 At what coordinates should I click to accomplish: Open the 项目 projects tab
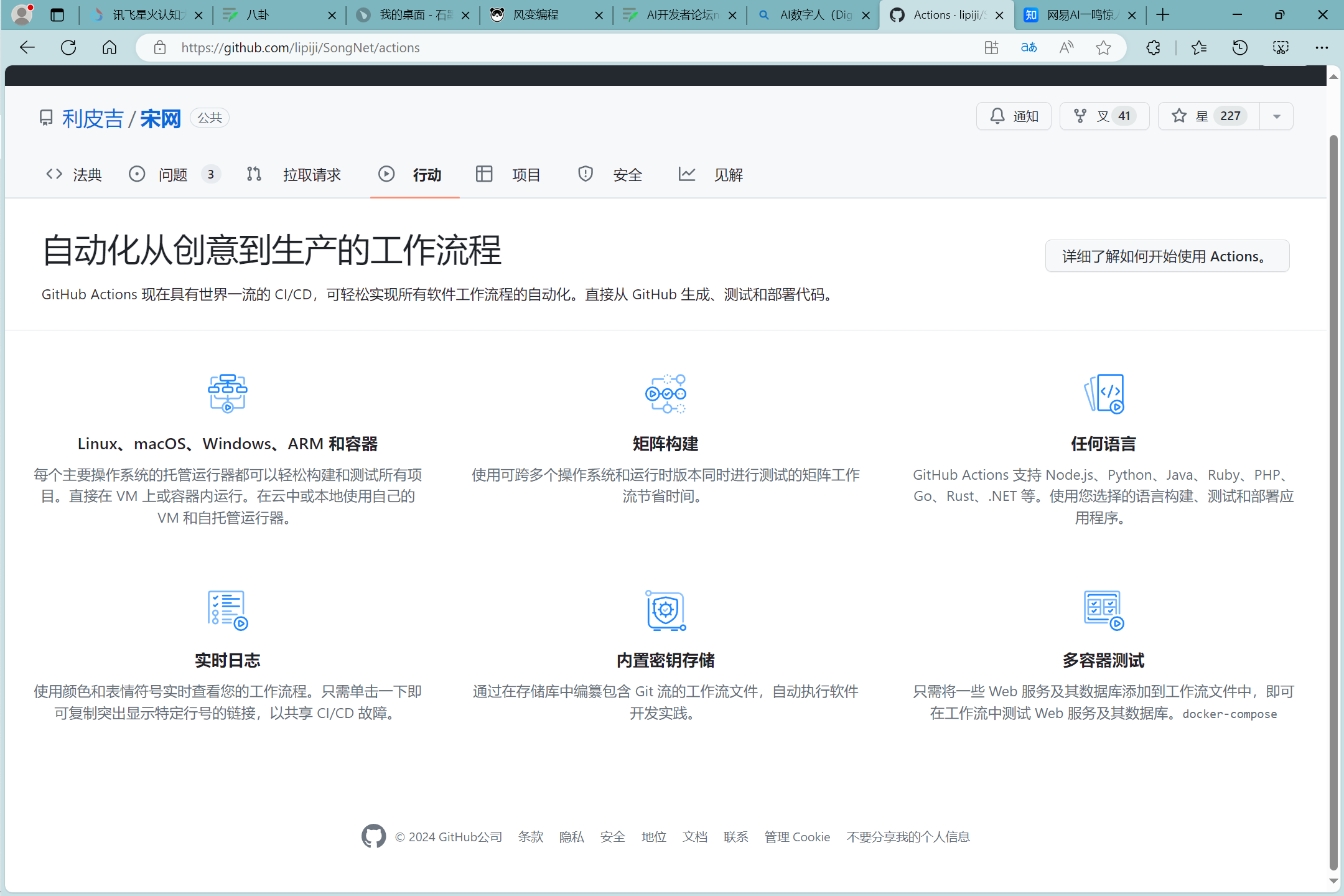[508, 175]
